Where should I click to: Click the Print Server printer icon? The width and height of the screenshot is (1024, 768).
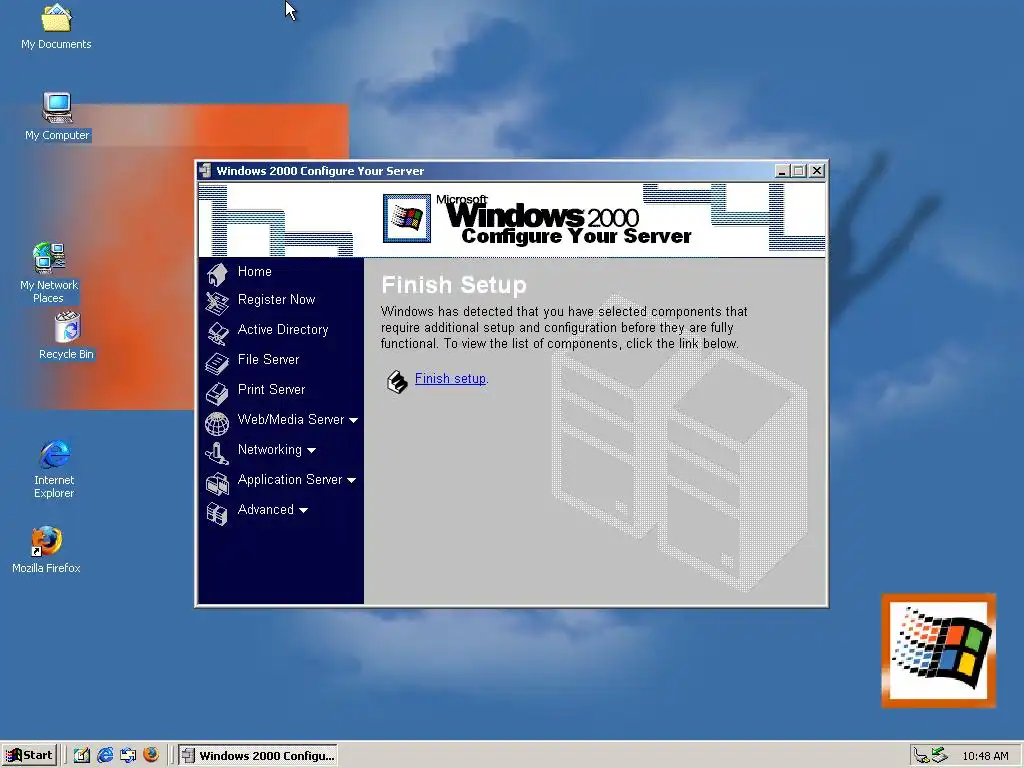pos(217,393)
